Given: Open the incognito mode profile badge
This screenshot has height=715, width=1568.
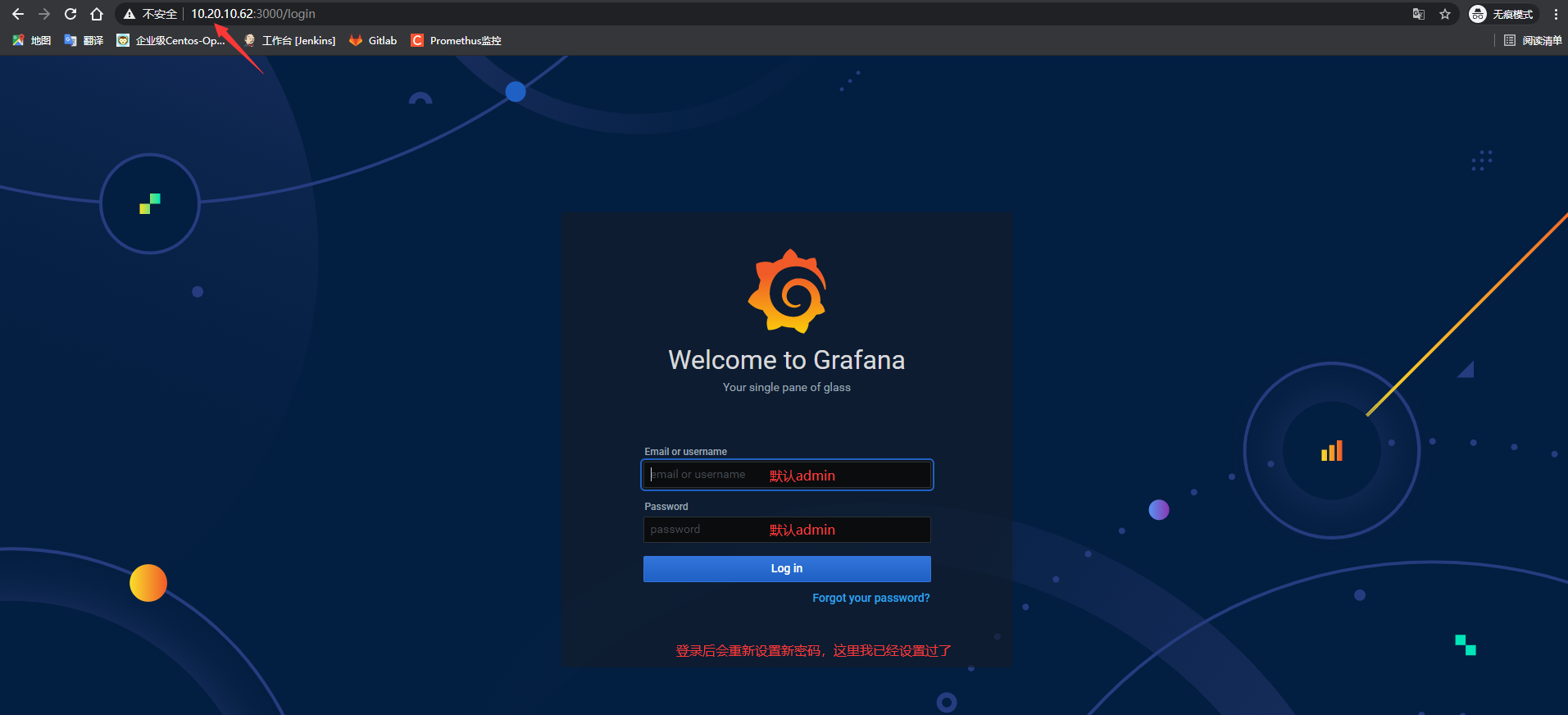Looking at the screenshot, I should (x=1502, y=14).
